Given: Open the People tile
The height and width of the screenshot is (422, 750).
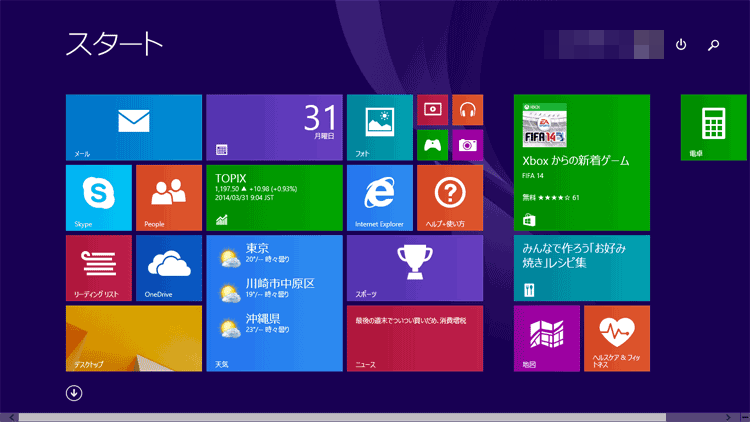Looking at the screenshot, I should tap(169, 198).
